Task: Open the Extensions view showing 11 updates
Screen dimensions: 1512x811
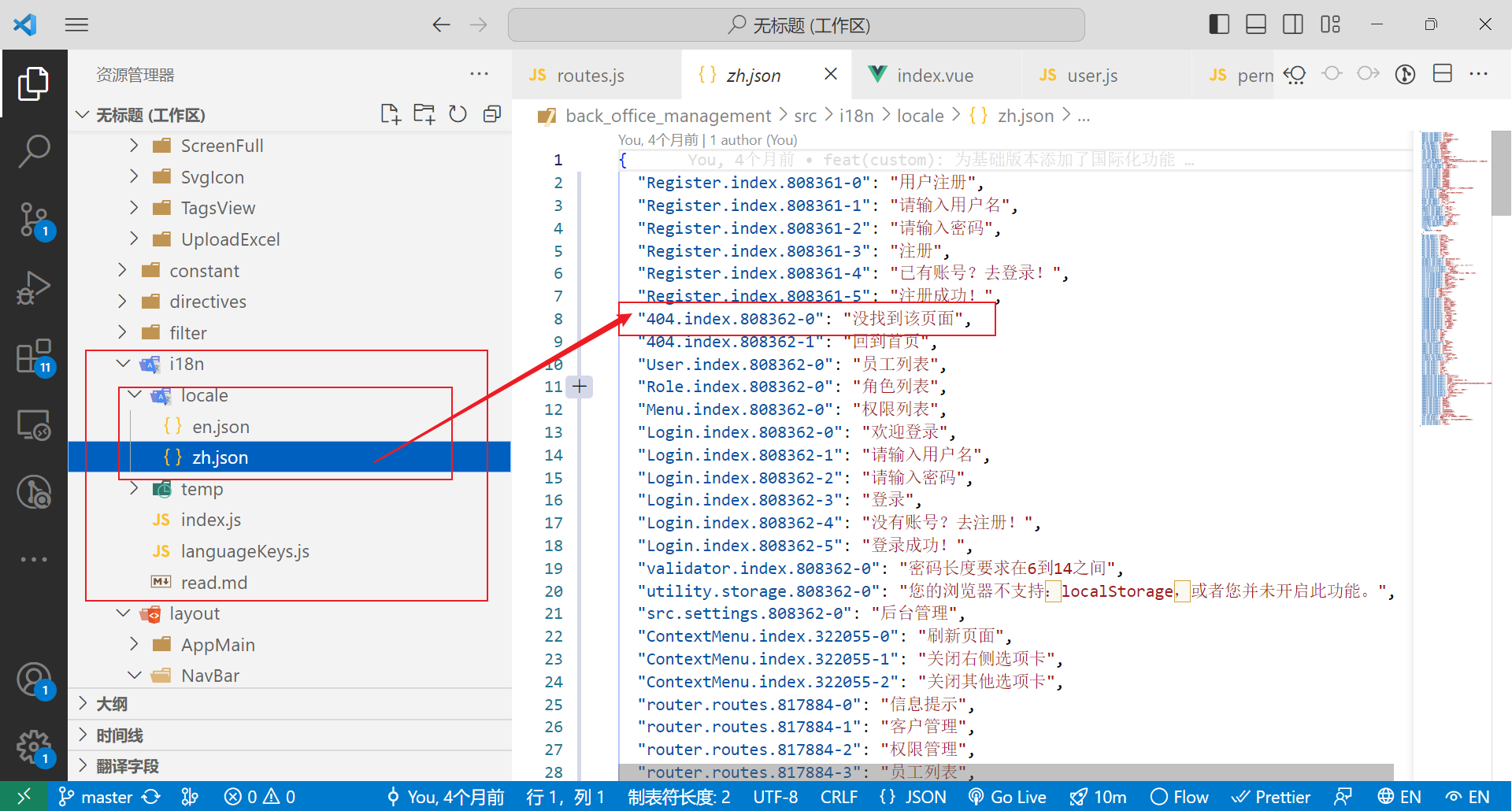Action: [34, 357]
